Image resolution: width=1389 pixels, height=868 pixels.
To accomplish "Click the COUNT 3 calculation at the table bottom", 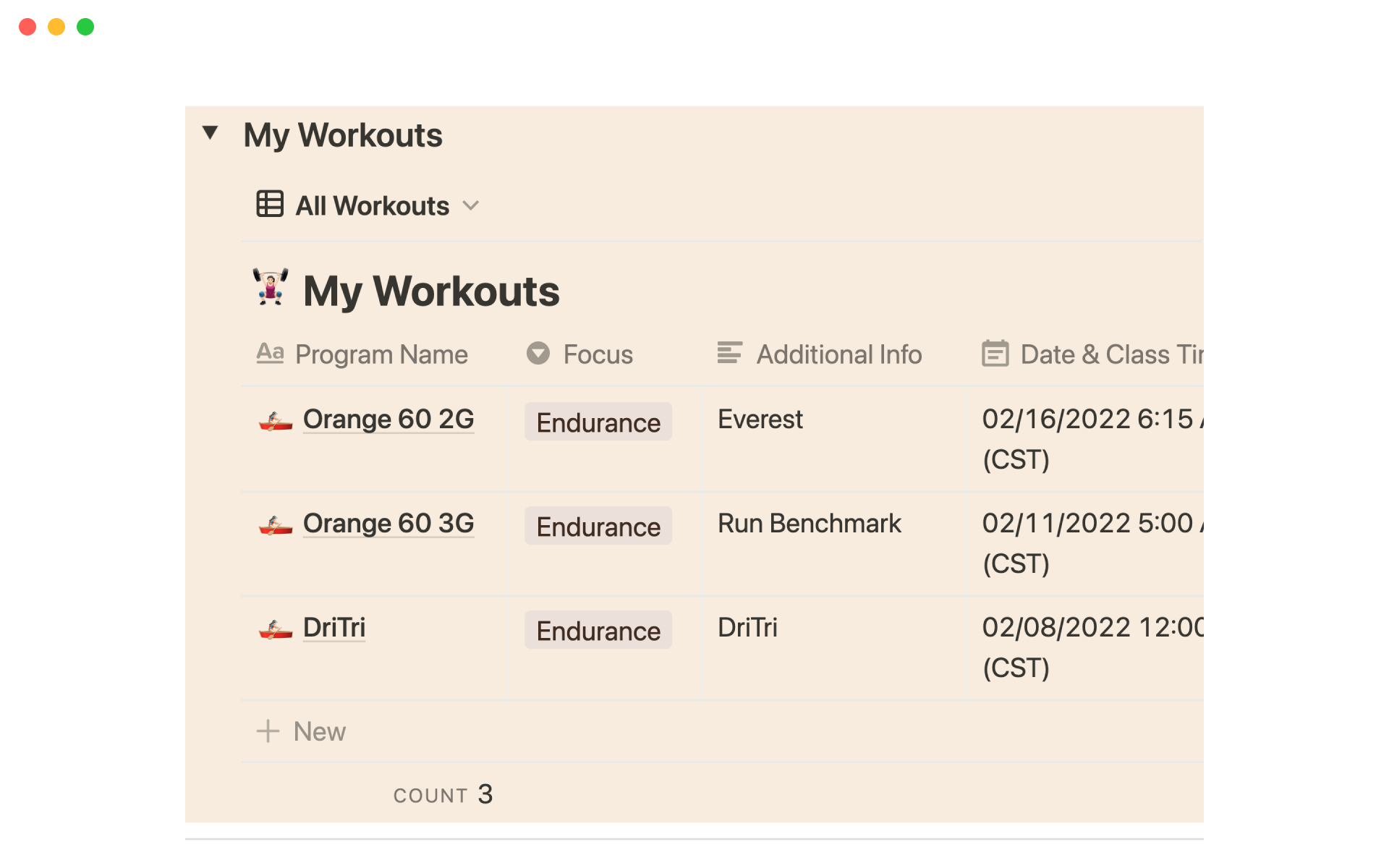I will pyautogui.click(x=443, y=793).
